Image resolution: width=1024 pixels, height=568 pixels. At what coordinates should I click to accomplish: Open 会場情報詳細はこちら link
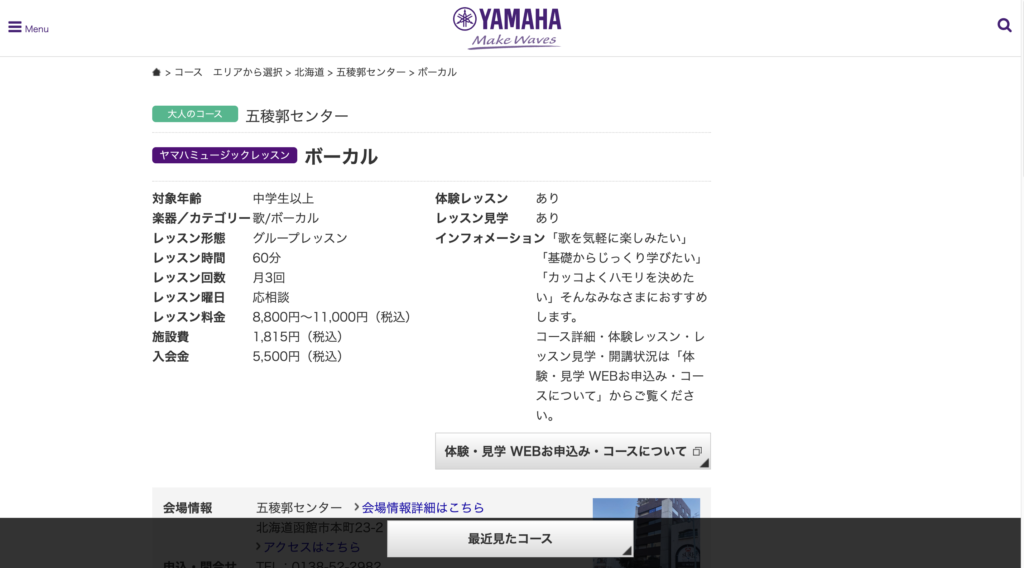click(423, 507)
